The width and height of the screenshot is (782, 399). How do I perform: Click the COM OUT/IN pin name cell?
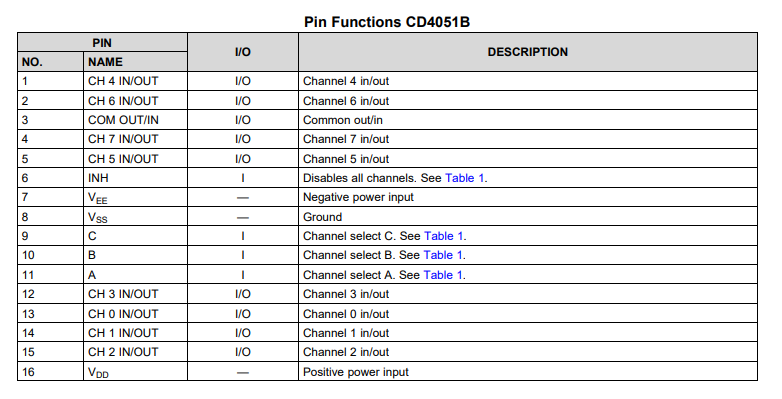(x=135, y=120)
